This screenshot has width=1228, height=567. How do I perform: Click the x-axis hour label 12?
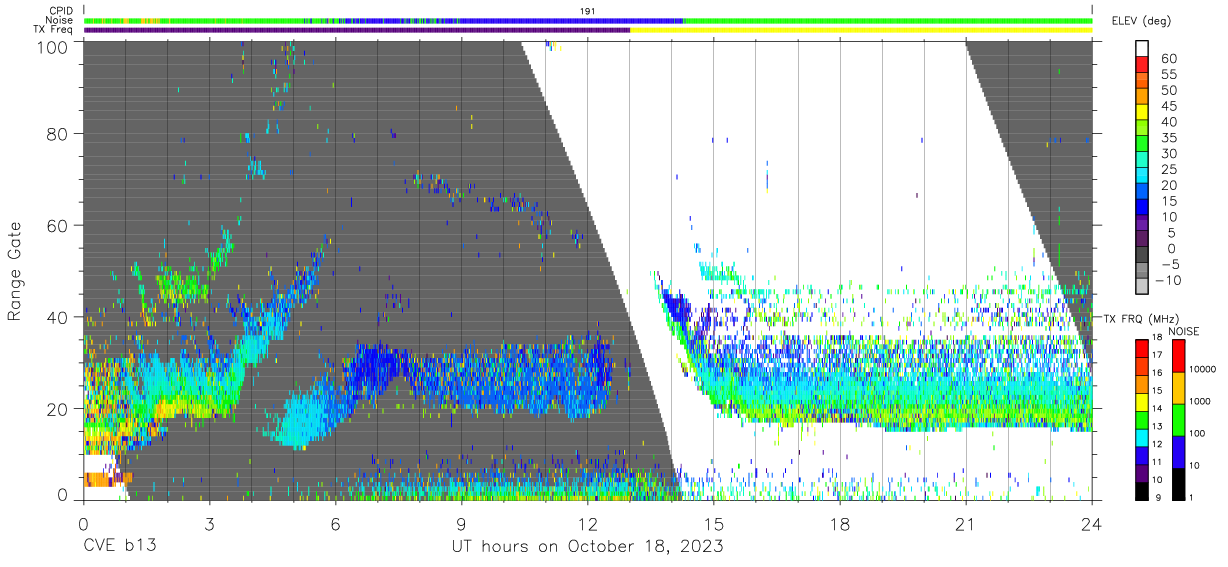pos(587,523)
